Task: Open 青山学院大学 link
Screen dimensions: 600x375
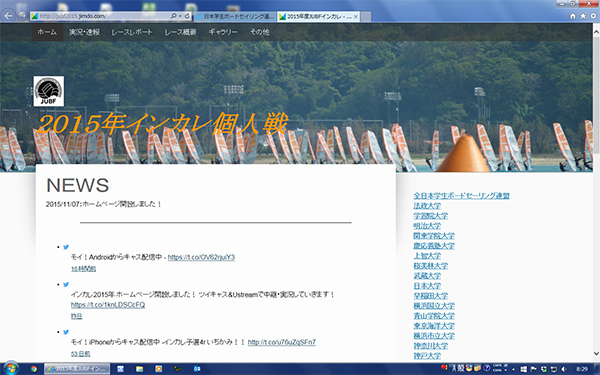Action: (x=434, y=315)
